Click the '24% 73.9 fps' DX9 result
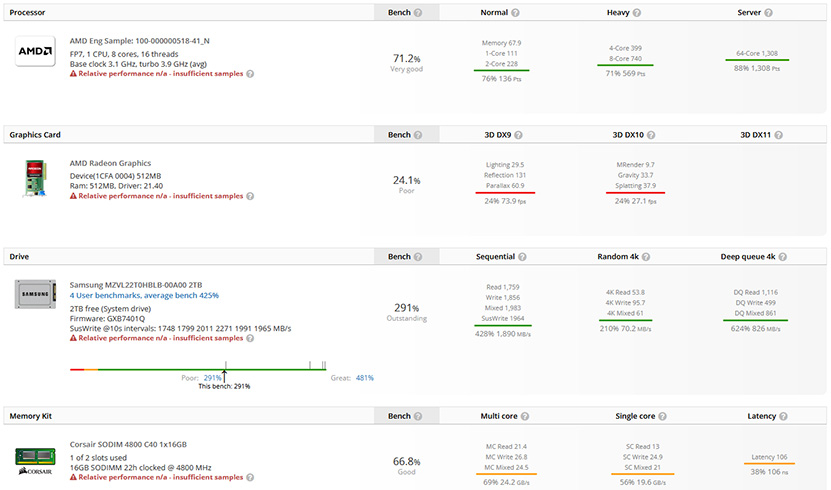The width and height of the screenshot is (831, 490). pos(505,201)
